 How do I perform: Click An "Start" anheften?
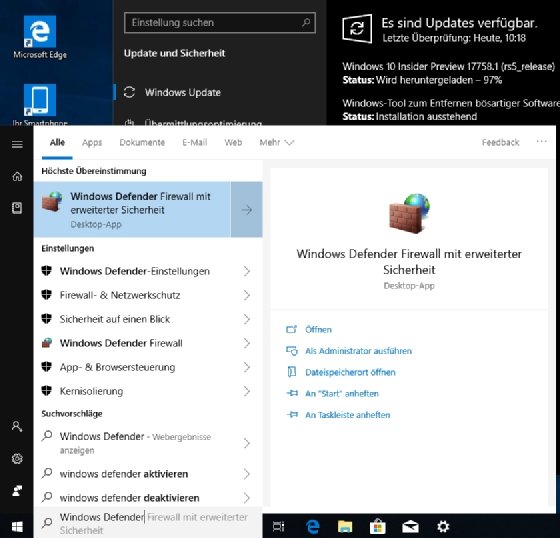tap(342, 393)
